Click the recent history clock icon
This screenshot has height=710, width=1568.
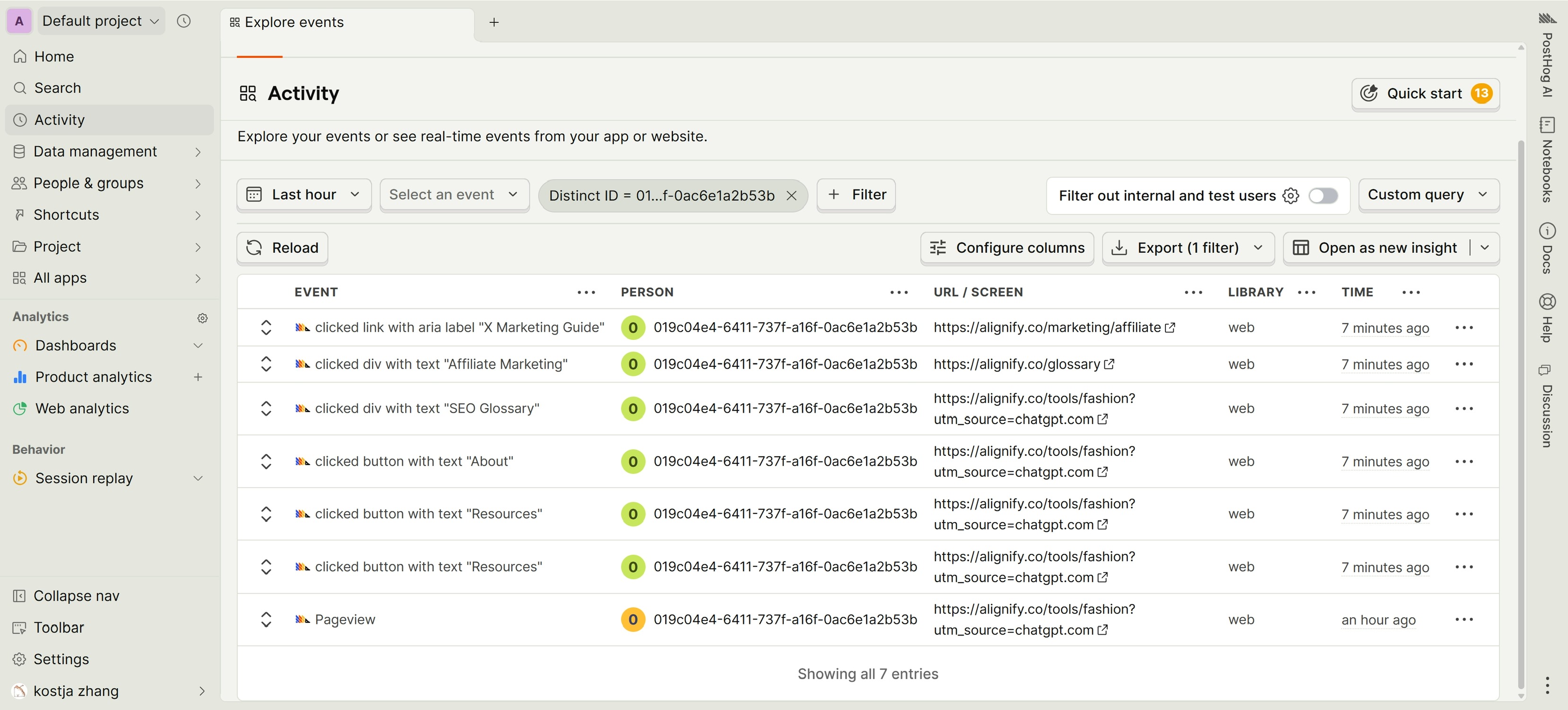tap(184, 21)
